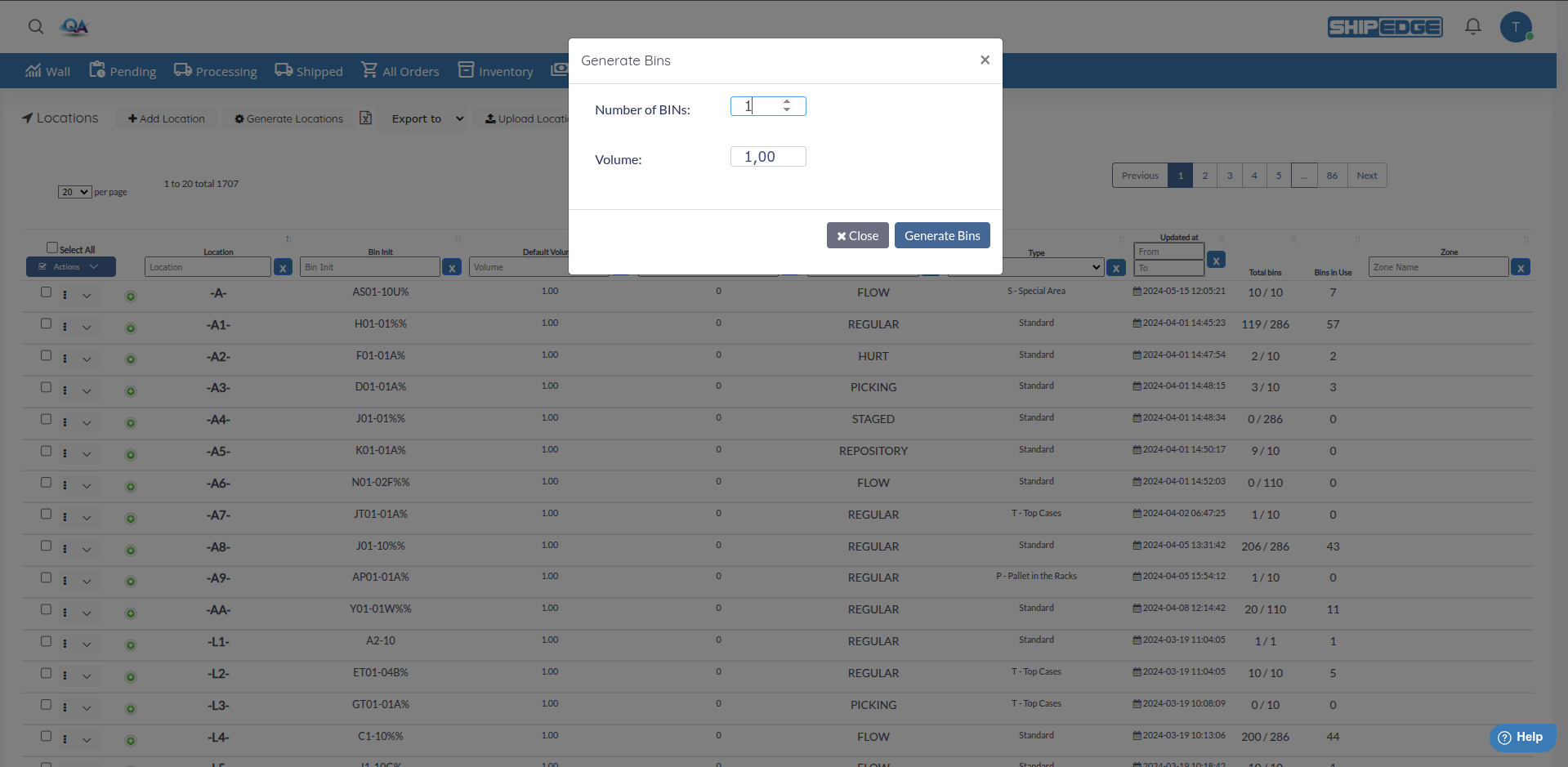The width and height of the screenshot is (1568, 767).
Task: Expand the -A3- row chevron
Action: click(x=87, y=391)
